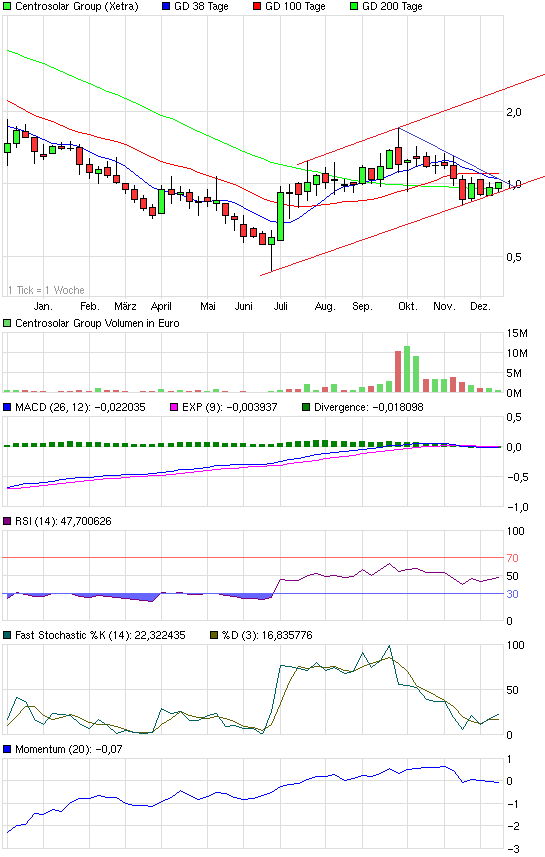Click the red '70' RSI threshold value
Viewport: 545px width, 857px height.
pos(512,558)
